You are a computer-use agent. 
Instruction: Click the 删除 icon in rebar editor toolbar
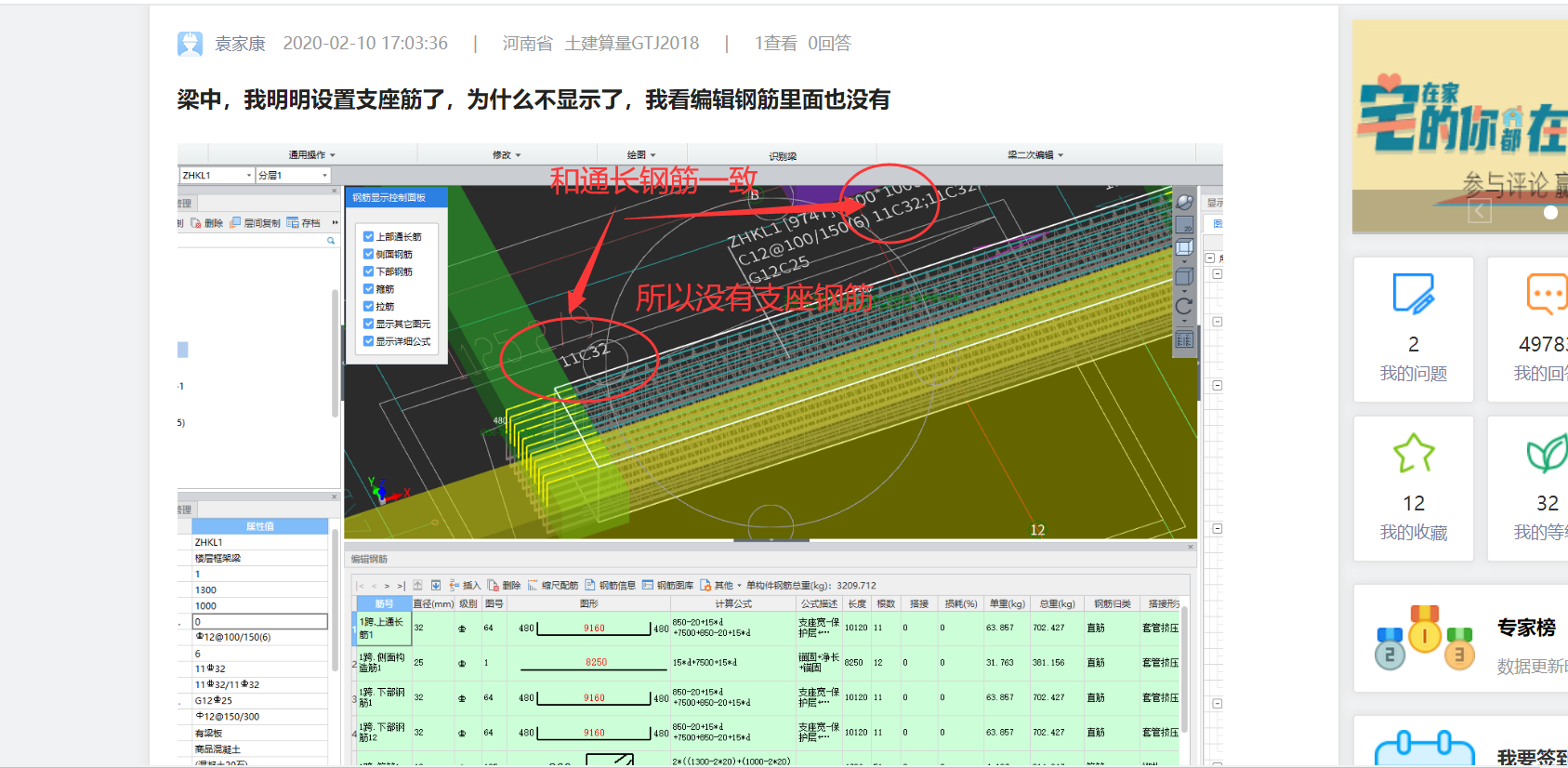[x=494, y=585]
